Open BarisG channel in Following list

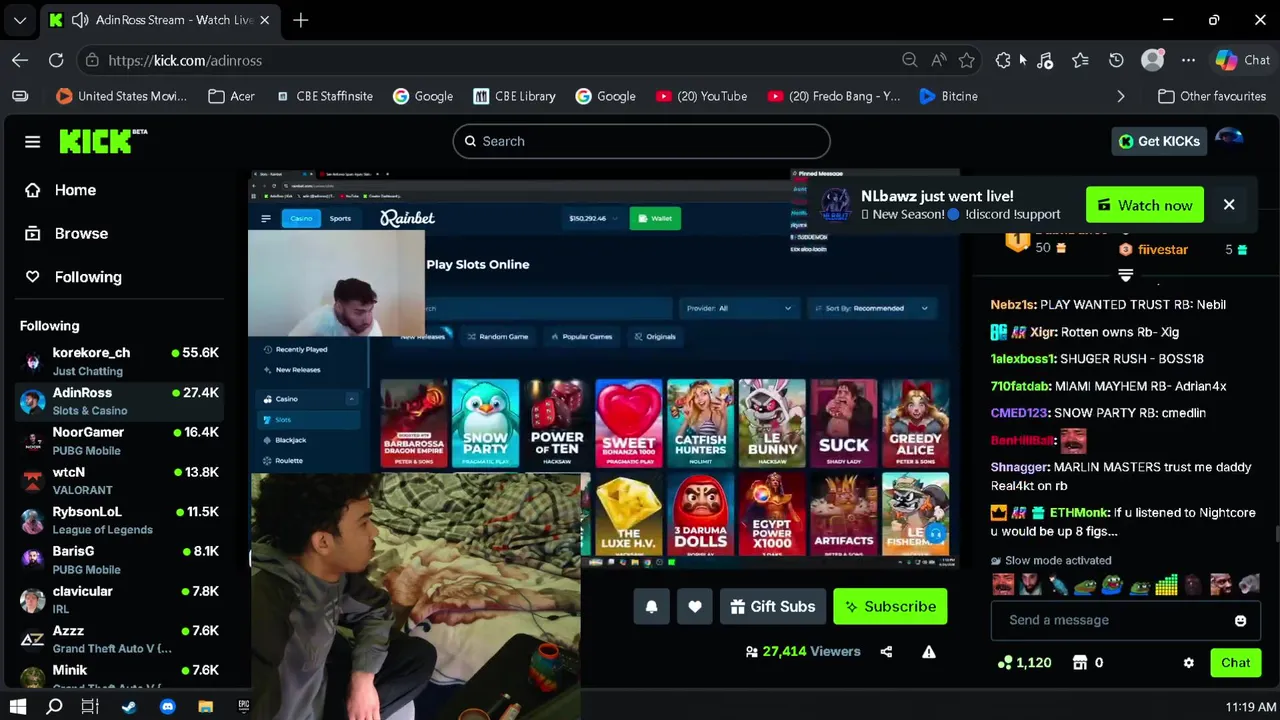click(120, 560)
